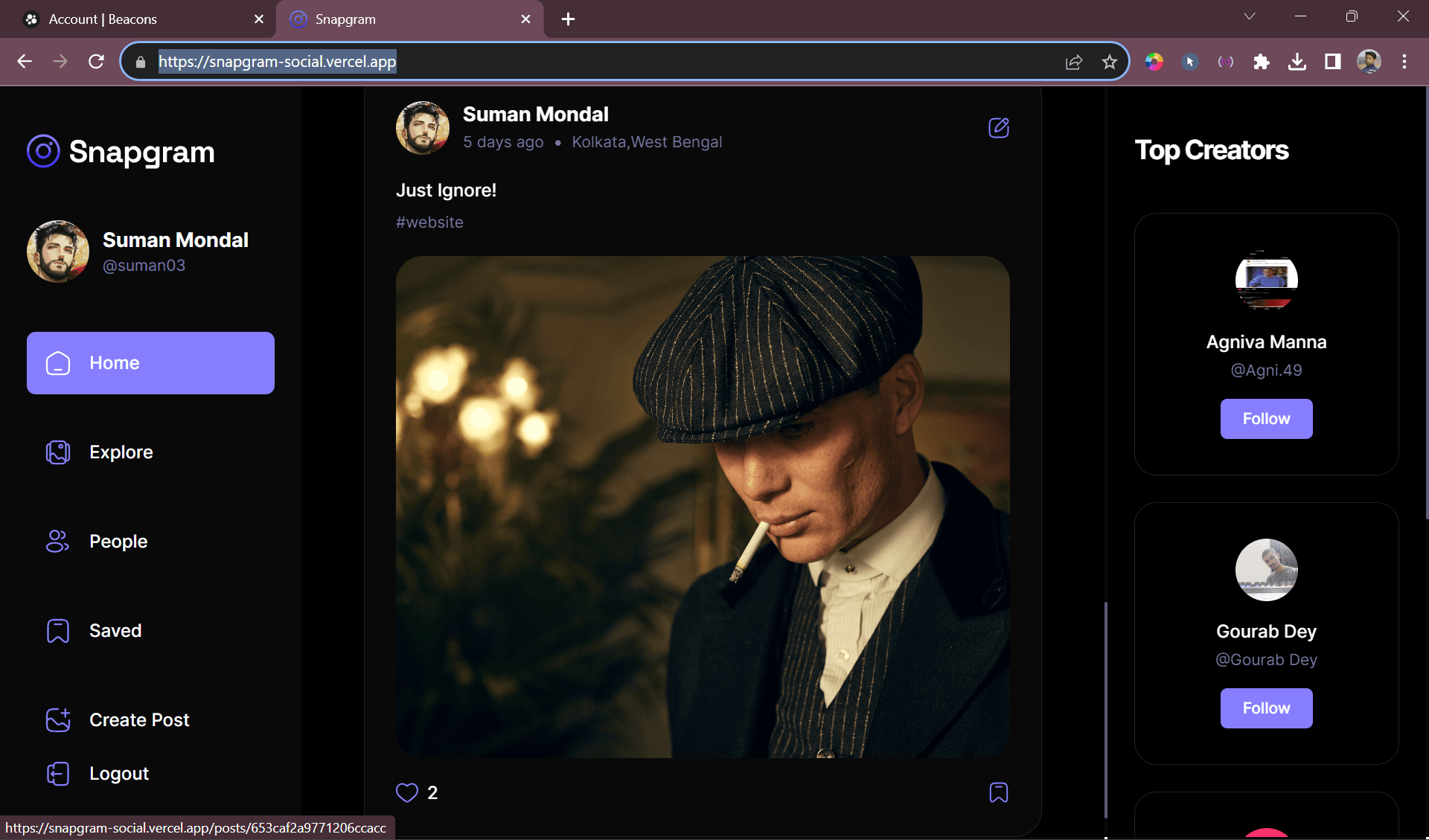Click the Saved bookmark icon in sidebar
This screenshot has height=840, width=1429.
point(58,631)
